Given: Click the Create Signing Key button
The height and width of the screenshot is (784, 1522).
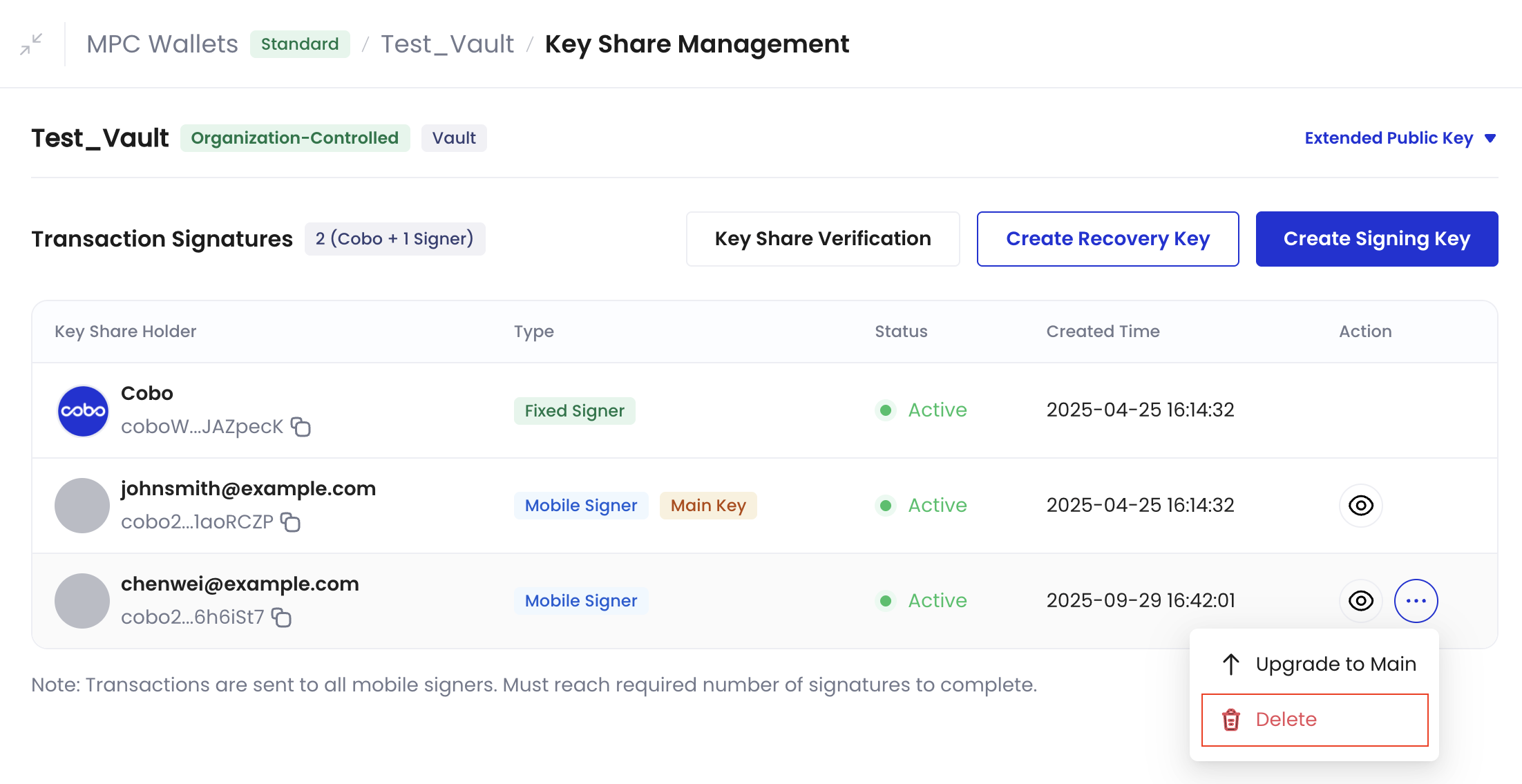Looking at the screenshot, I should pos(1376,239).
